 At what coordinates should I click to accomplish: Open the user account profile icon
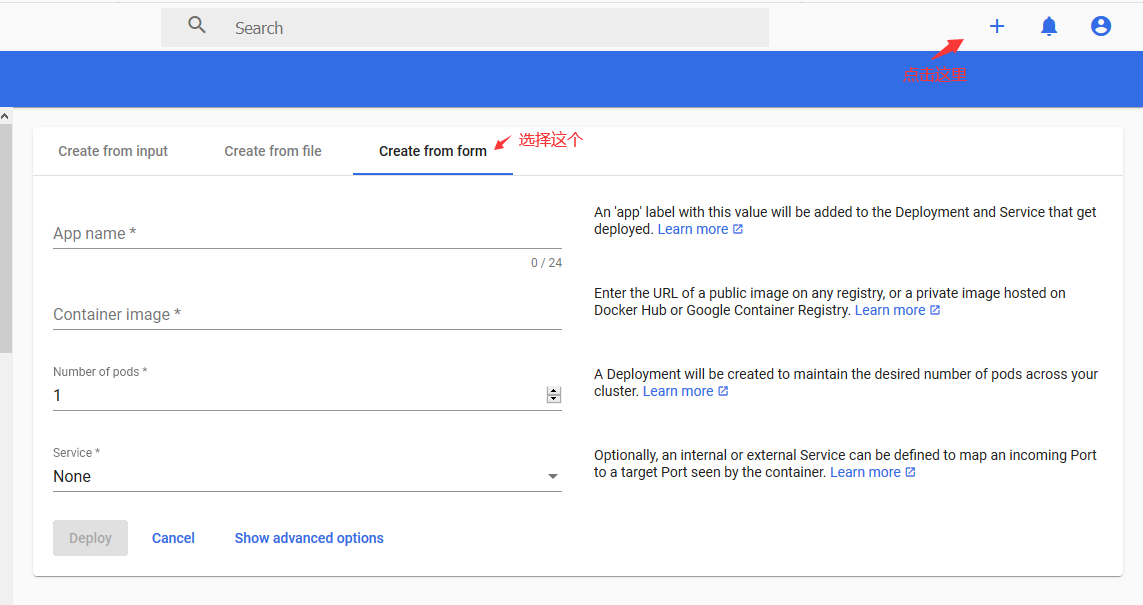click(x=1100, y=27)
